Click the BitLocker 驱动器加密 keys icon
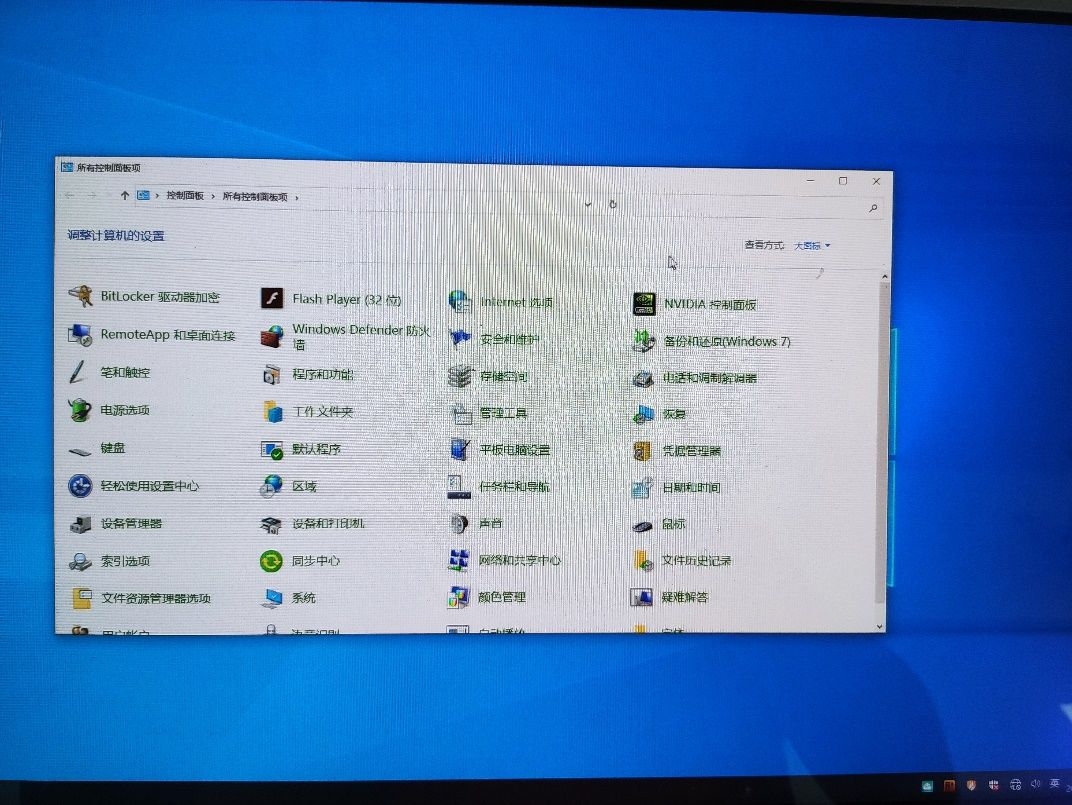The image size is (1072, 805). (x=80, y=296)
